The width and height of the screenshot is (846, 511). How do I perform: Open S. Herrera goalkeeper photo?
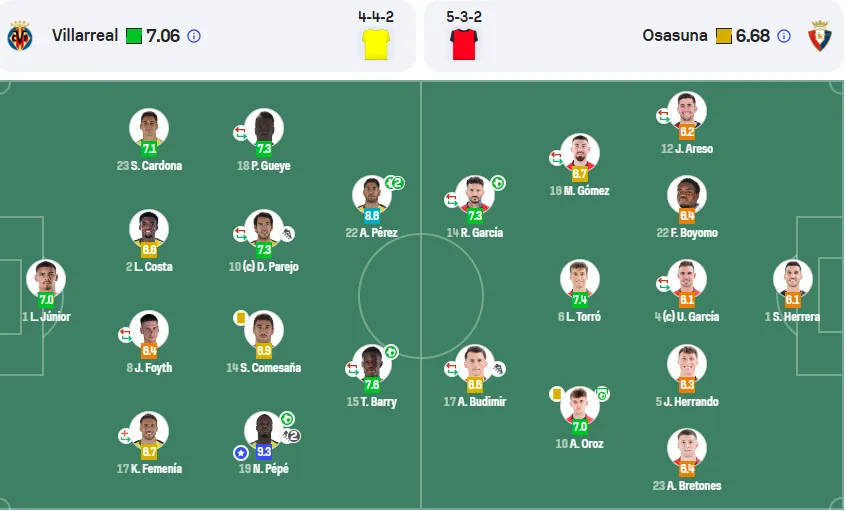point(793,278)
